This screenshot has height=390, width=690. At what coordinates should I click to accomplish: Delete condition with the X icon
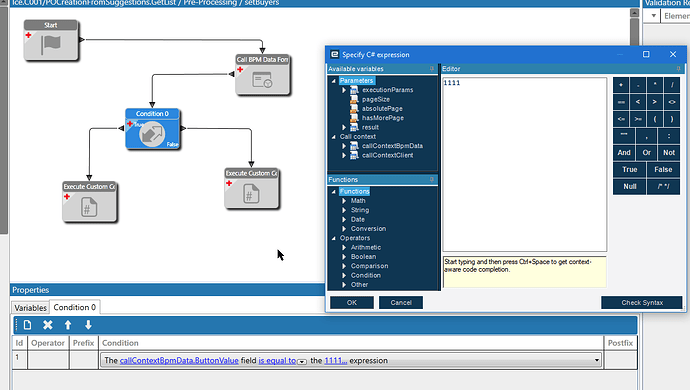click(x=48, y=325)
